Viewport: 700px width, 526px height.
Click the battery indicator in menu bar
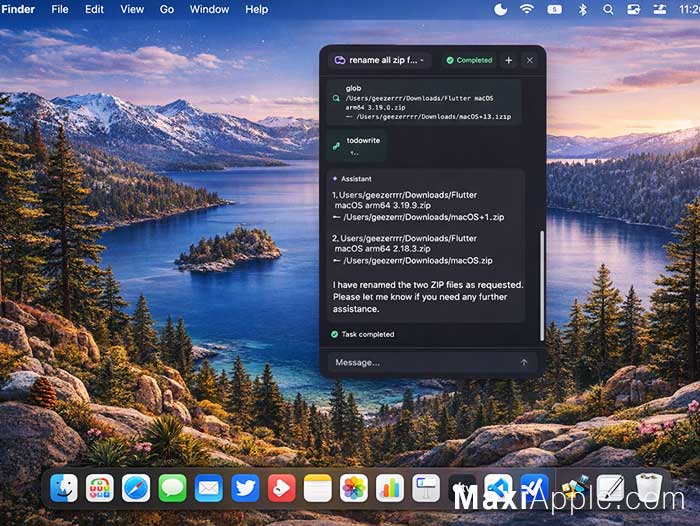pyautogui.click(x=554, y=9)
